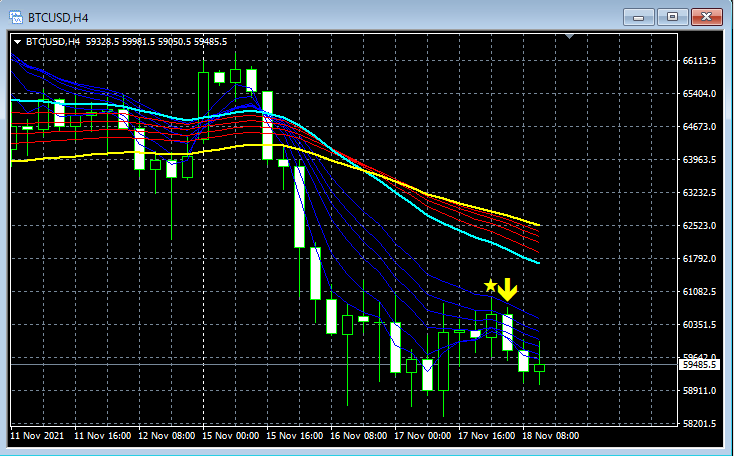The image size is (735, 456).
Task: Click the 11 Nov 16:00 time label
Action: click(x=103, y=436)
